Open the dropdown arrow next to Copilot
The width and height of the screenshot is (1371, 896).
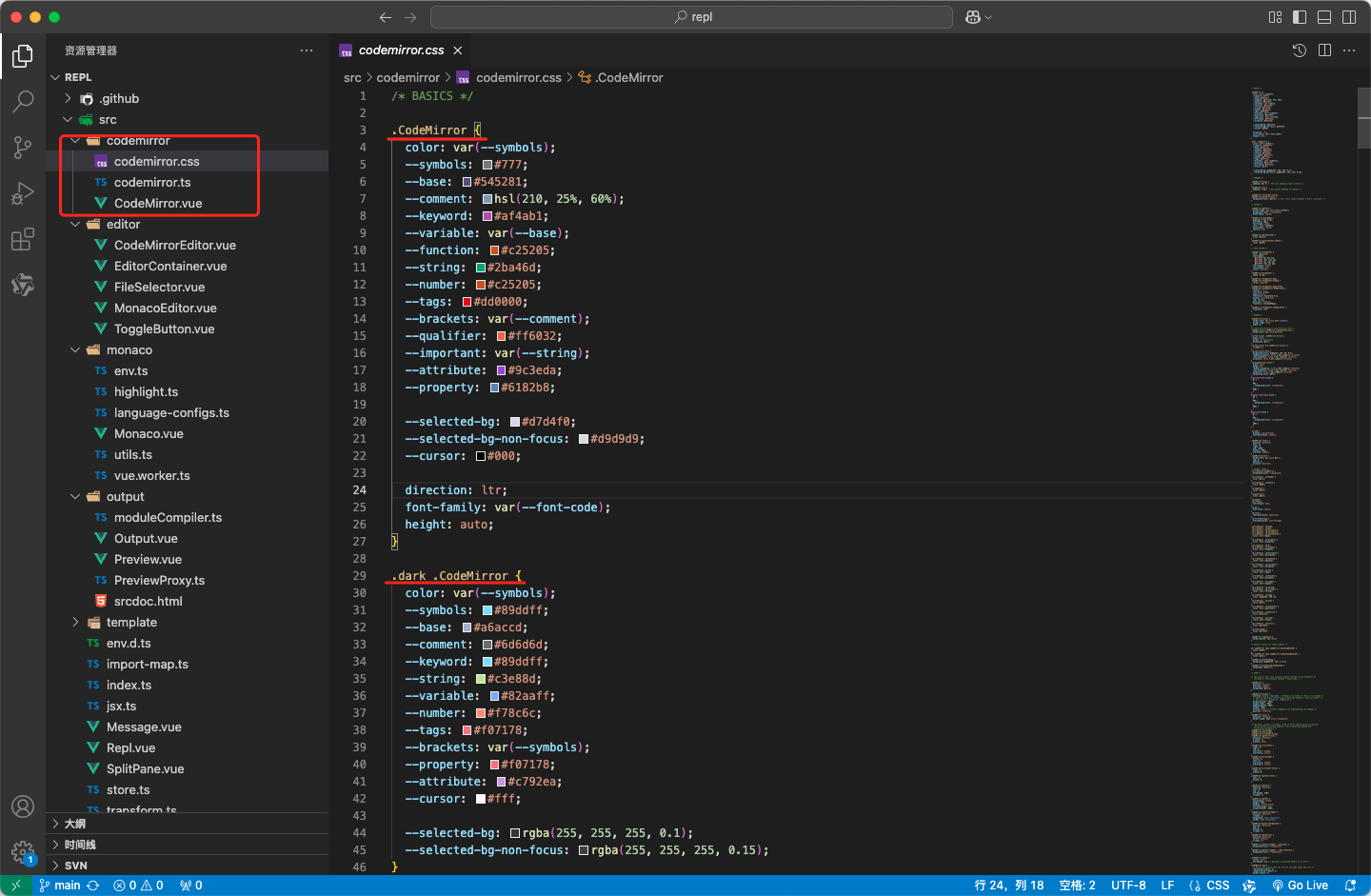988,17
